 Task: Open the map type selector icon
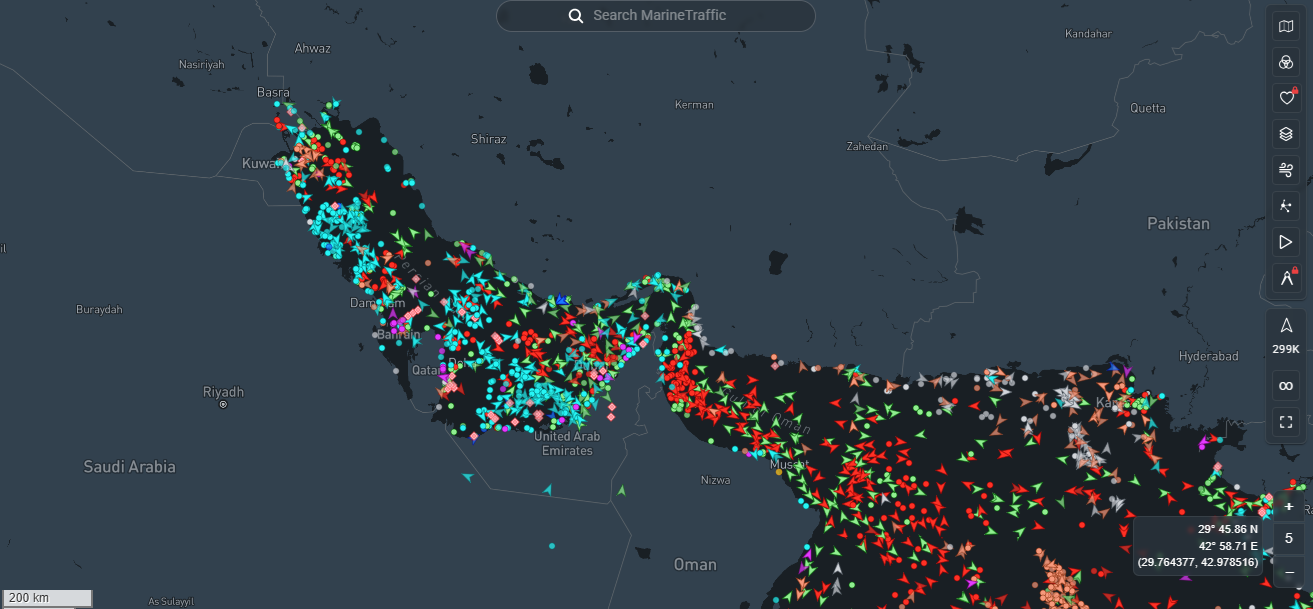point(1286,27)
